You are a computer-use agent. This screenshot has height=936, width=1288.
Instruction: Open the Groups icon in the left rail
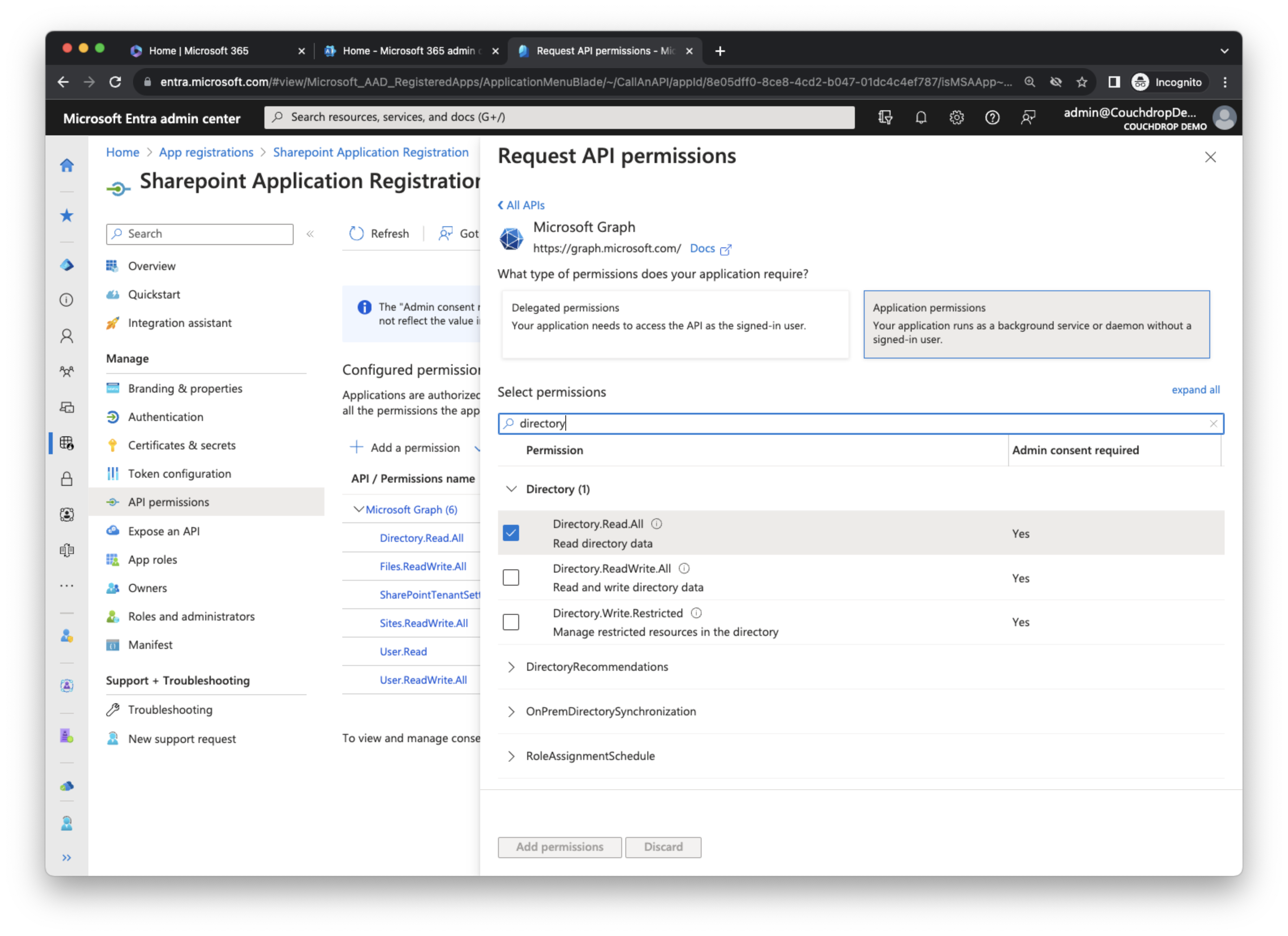67,371
